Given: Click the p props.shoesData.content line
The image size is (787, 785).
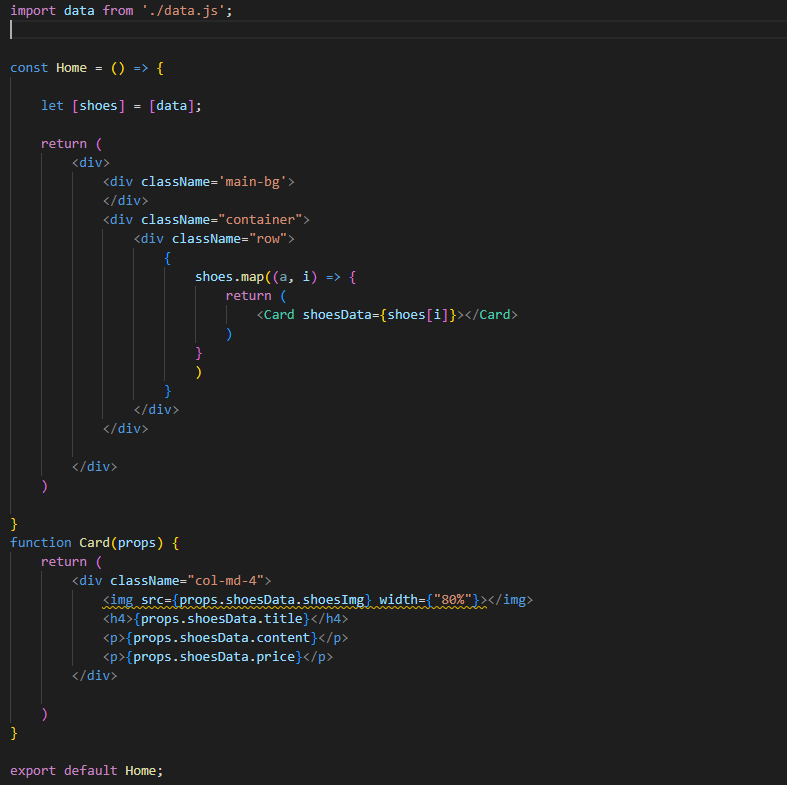Looking at the screenshot, I should [x=225, y=638].
